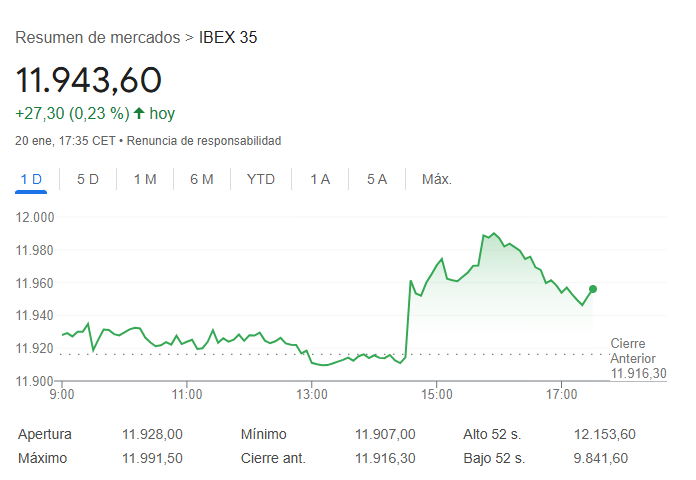Show the 6 M chart view
The image size is (696, 480).
click(202, 179)
